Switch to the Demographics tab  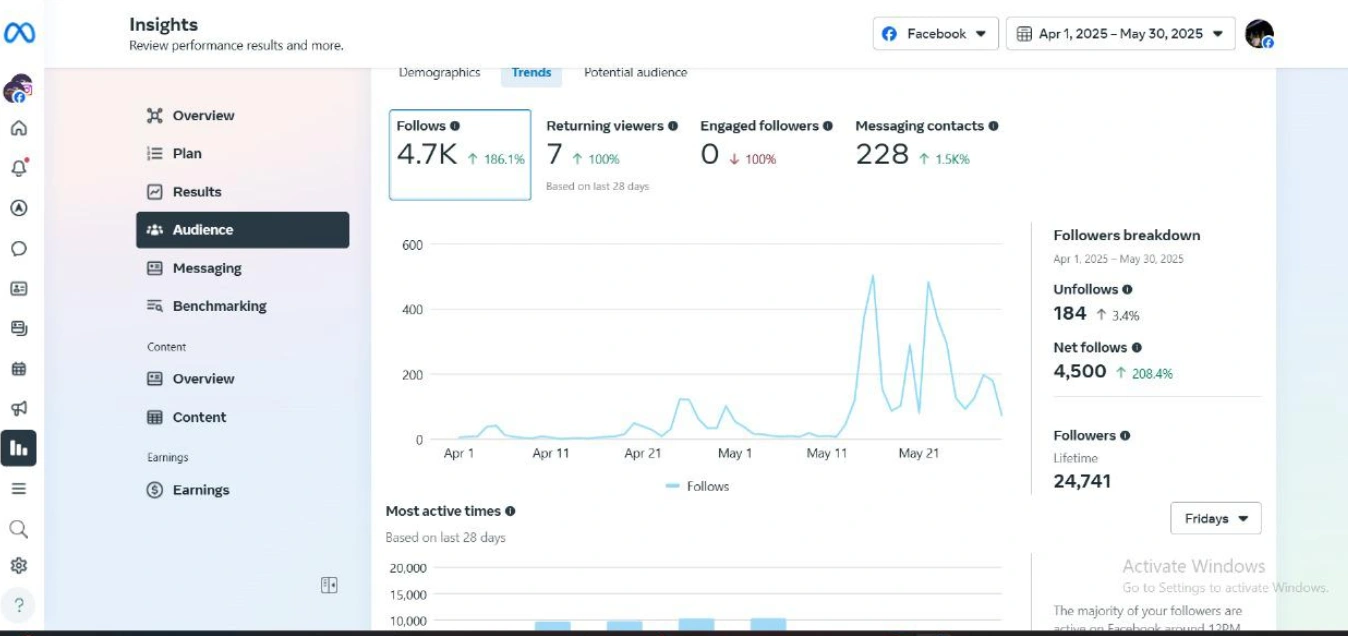pos(439,73)
